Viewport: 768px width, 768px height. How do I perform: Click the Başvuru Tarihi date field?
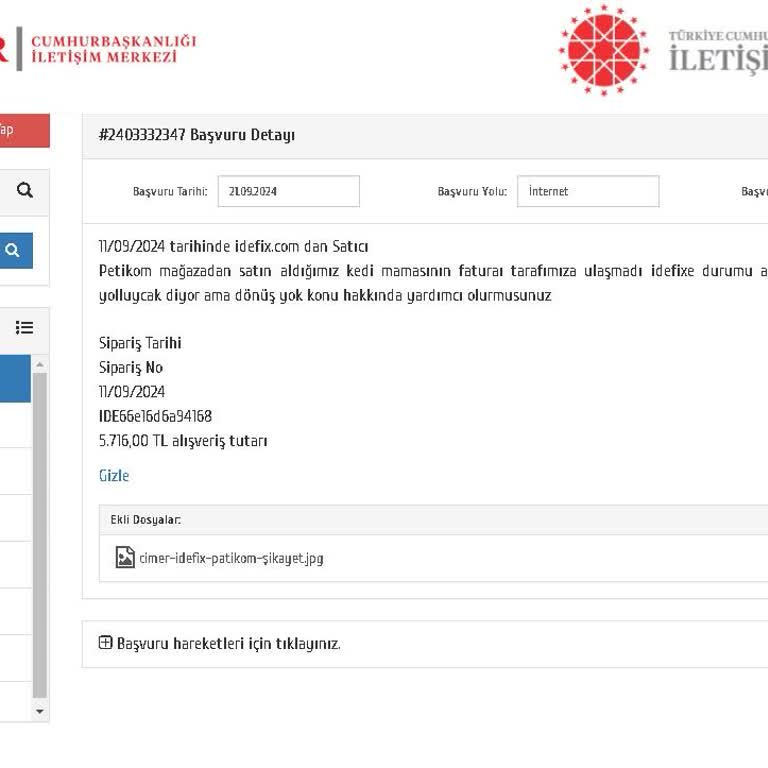pyautogui.click(x=288, y=191)
